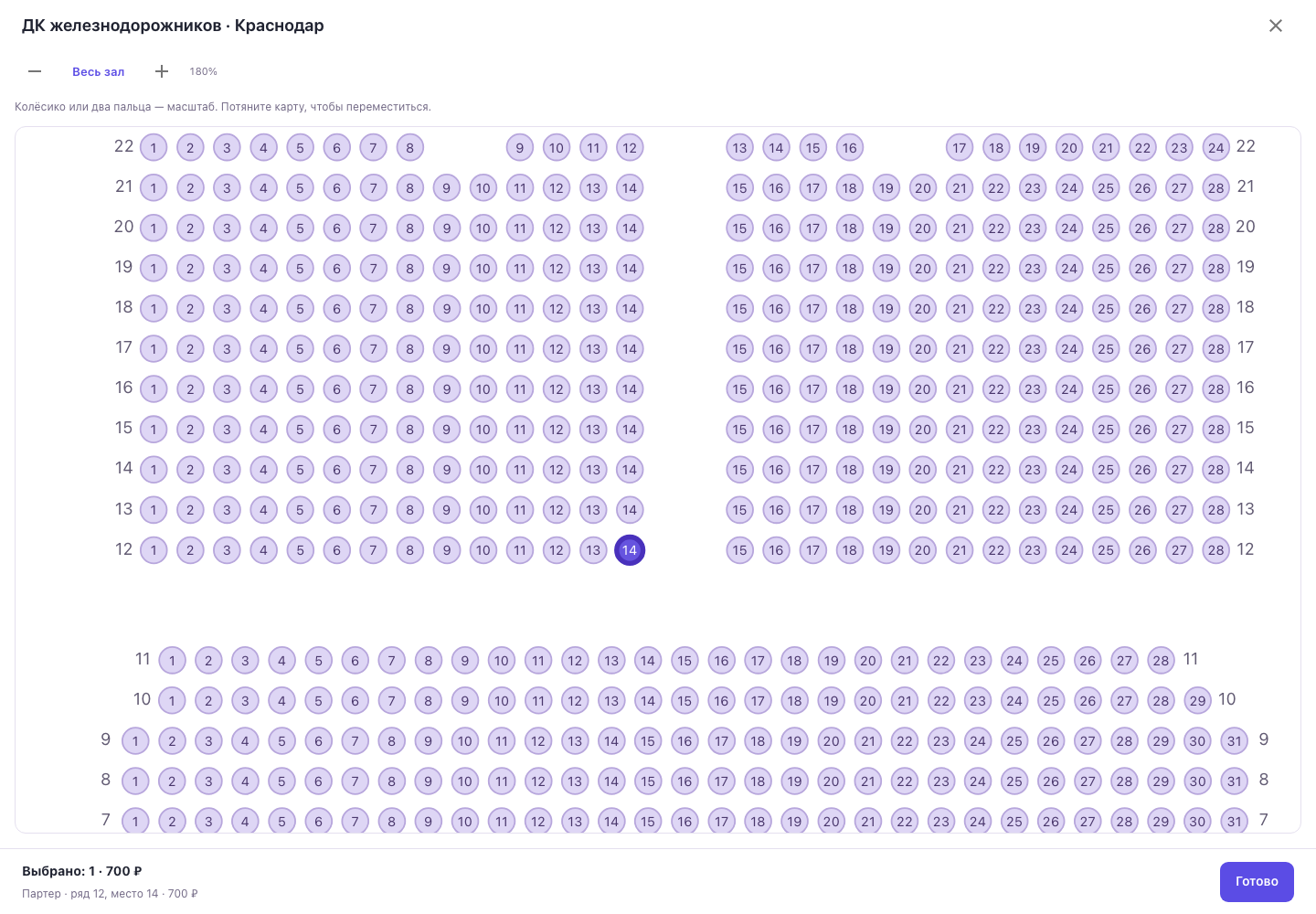Select seat 9 in row 22
Image resolution: width=1316 pixels, height=914 pixels.
(x=520, y=148)
